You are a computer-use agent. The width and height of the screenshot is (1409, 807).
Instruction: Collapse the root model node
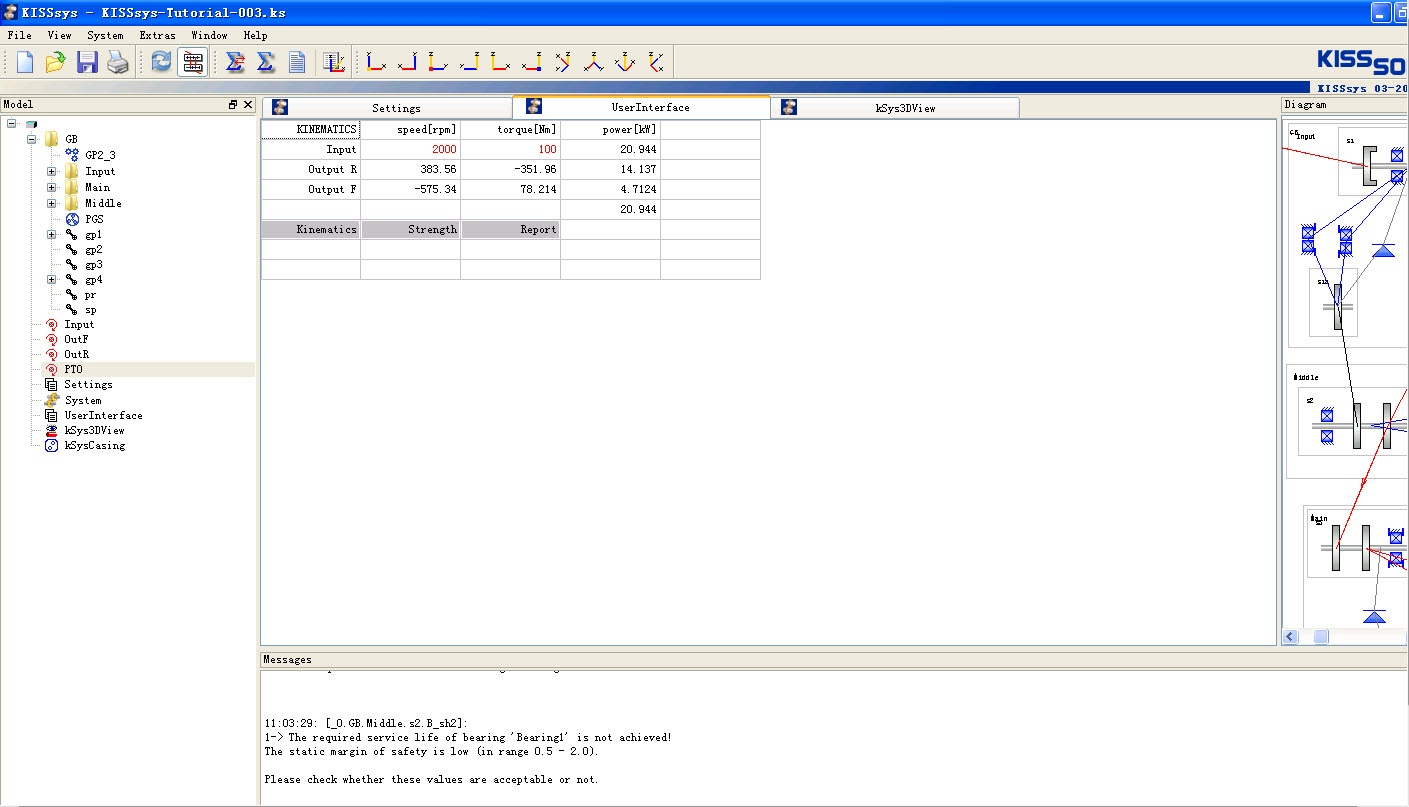pos(11,124)
